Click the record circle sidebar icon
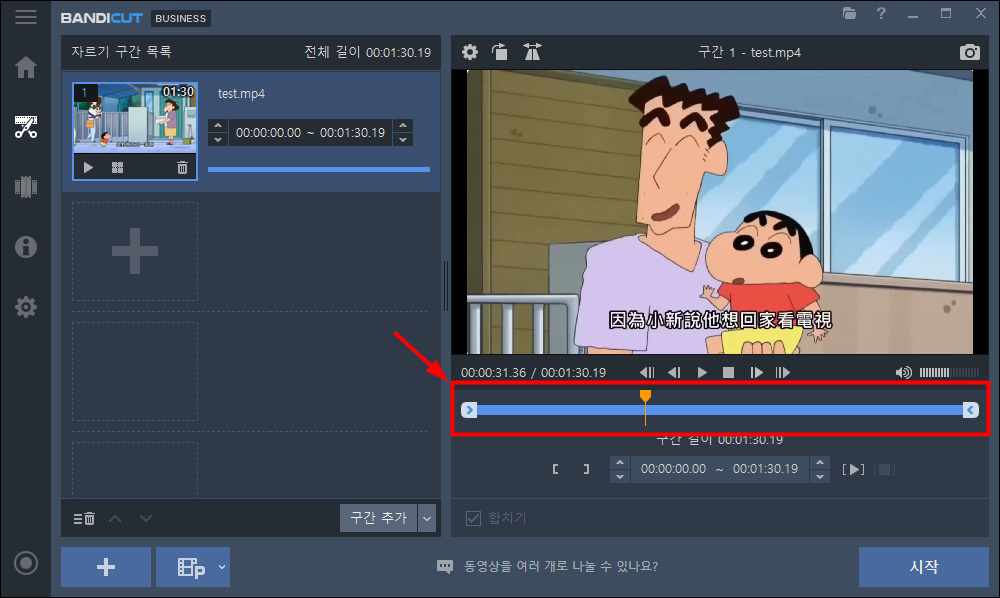 26,563
